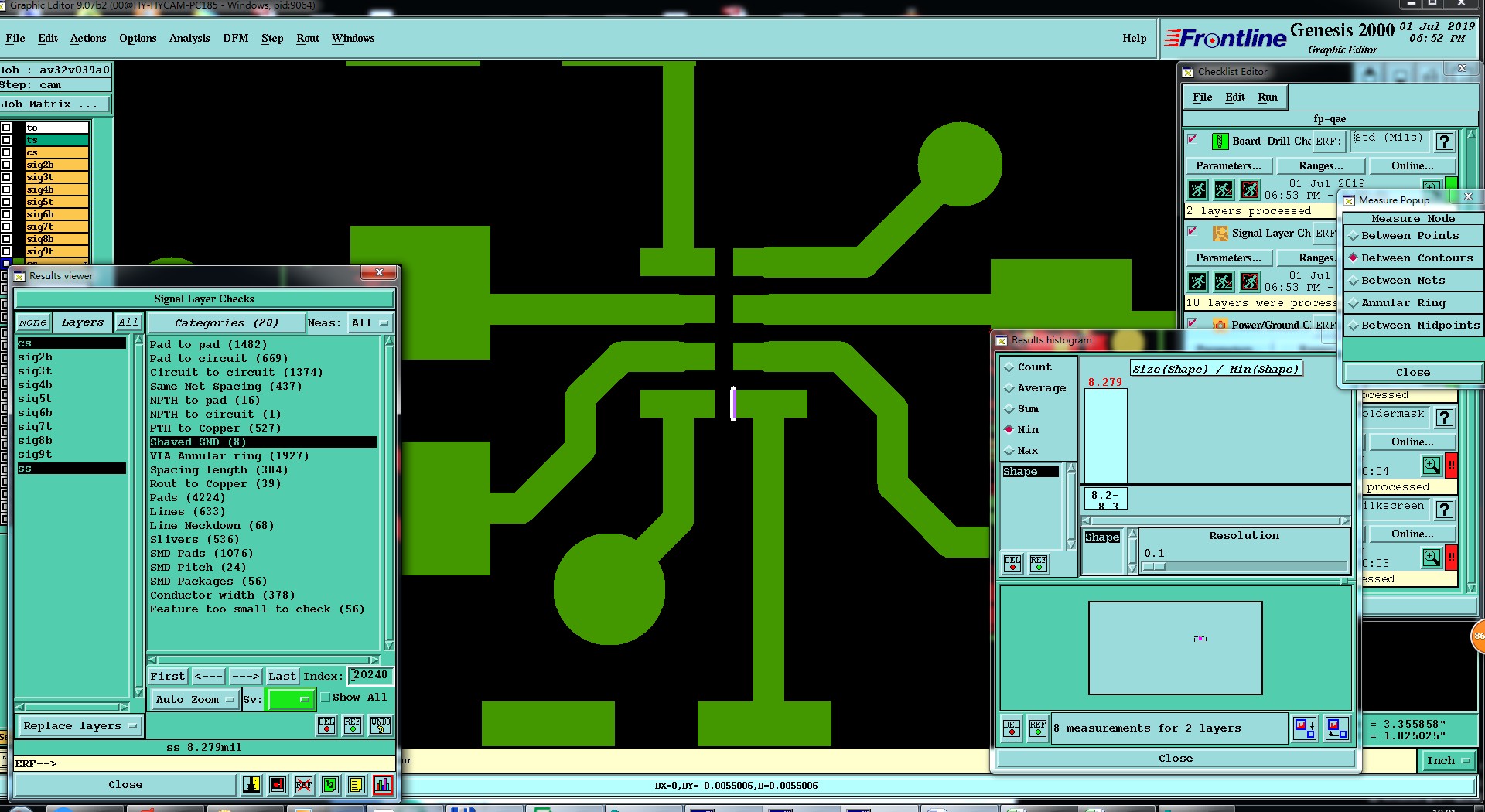Open the Replace layers dropdown

79,726
